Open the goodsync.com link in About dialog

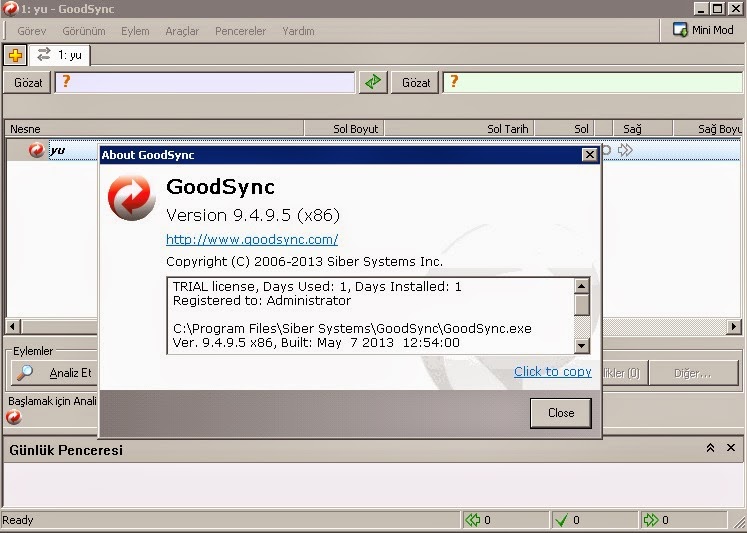click(252, 239)
